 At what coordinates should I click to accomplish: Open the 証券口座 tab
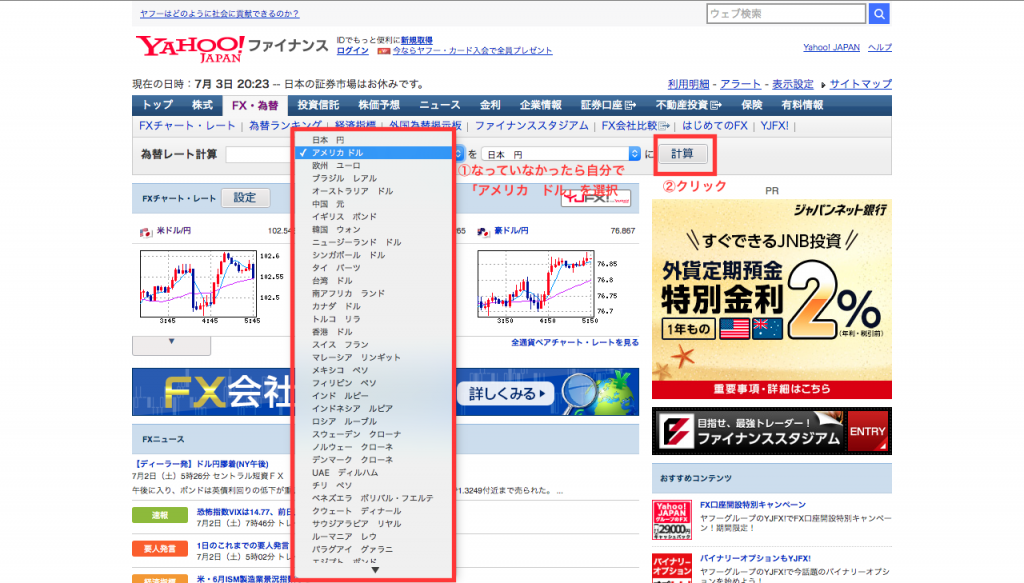[608, 105]
